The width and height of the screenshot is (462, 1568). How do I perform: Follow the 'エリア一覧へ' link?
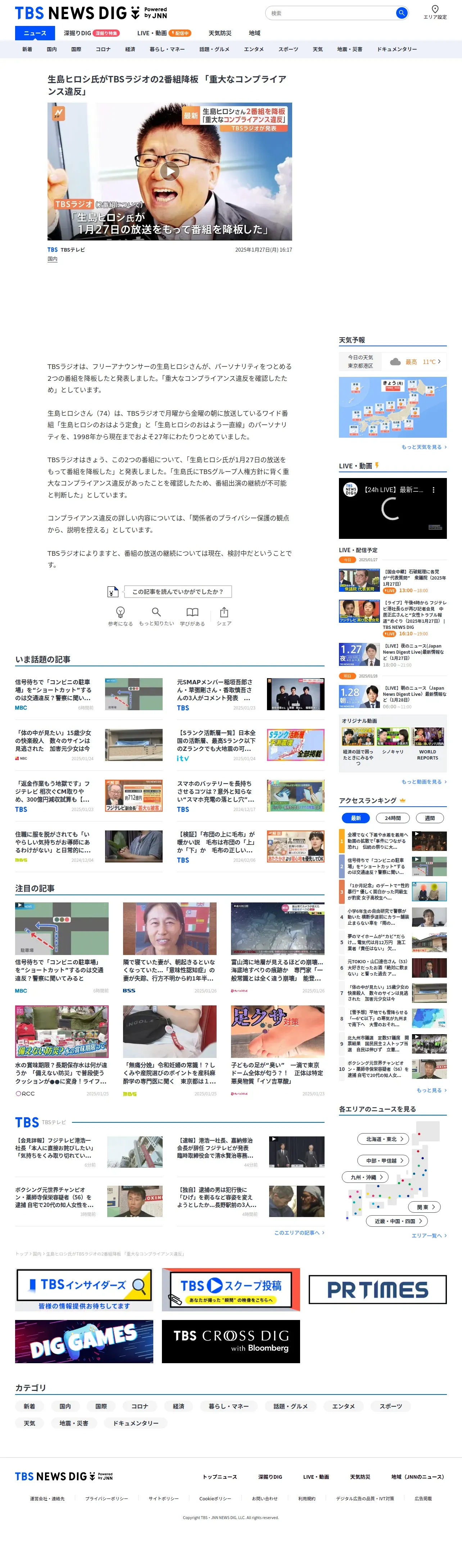click(429, 1235)
